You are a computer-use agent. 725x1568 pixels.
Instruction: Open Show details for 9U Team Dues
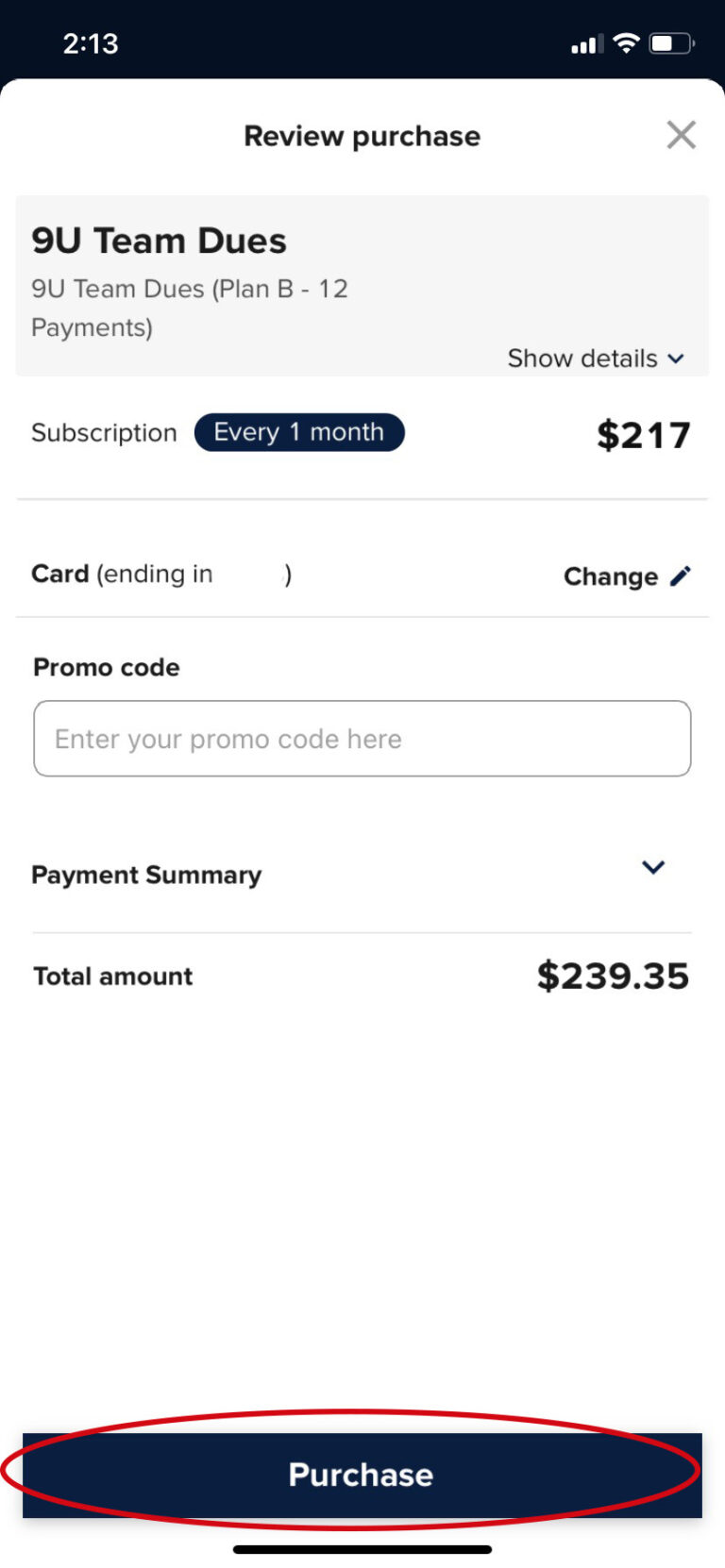tap(583, 359)
